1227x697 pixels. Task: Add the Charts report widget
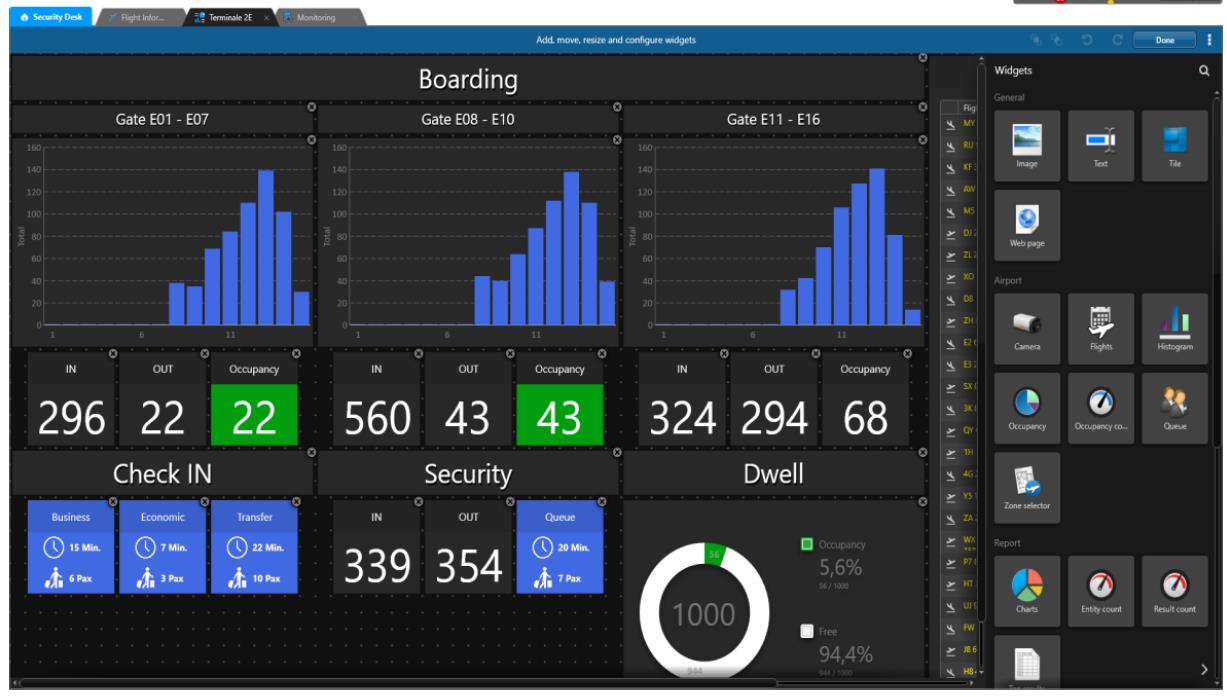coord(1028,590)
